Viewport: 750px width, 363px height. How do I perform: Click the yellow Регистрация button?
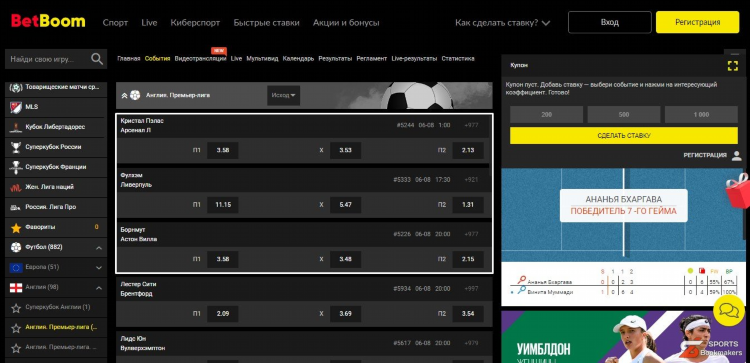point(697,22)
